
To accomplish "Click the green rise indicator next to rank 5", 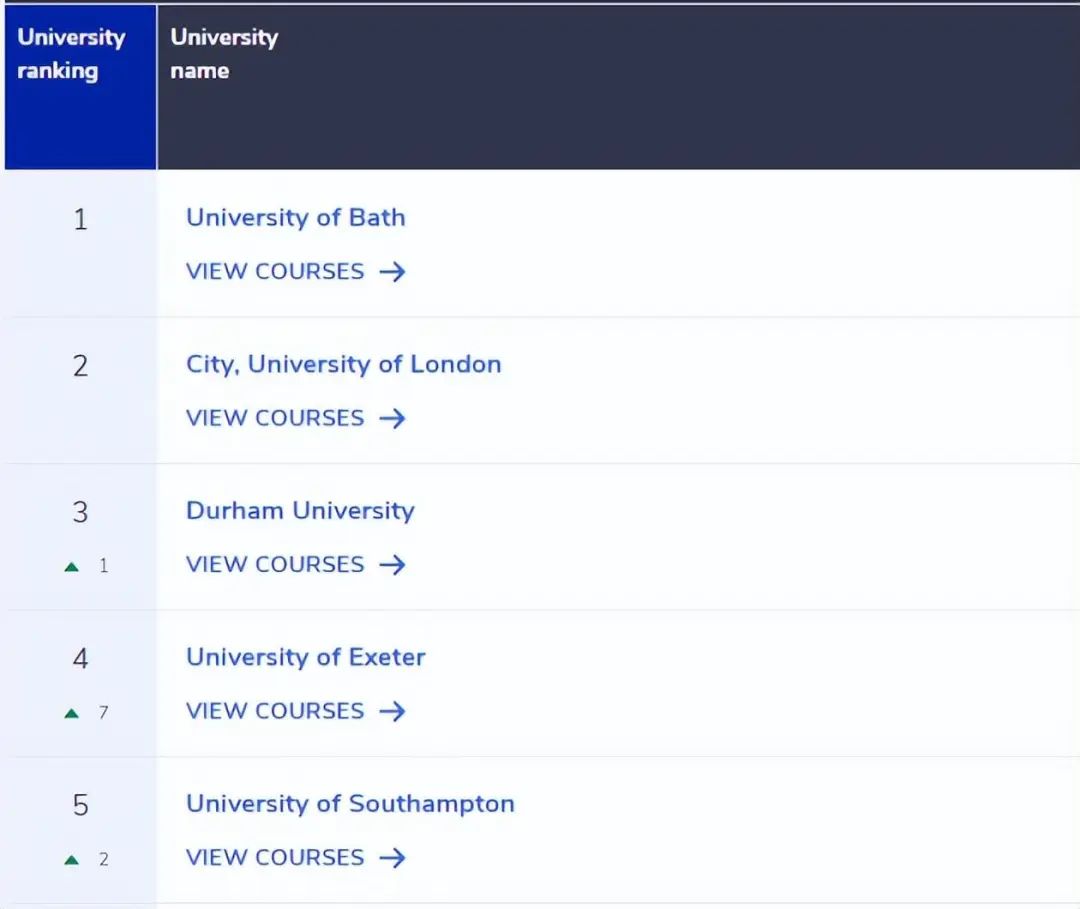I will [71, 857].
